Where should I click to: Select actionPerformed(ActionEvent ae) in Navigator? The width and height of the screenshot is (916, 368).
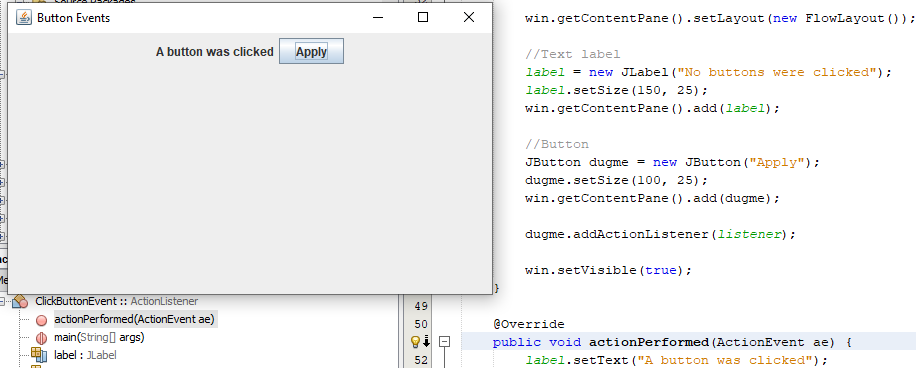click(134, 320)
